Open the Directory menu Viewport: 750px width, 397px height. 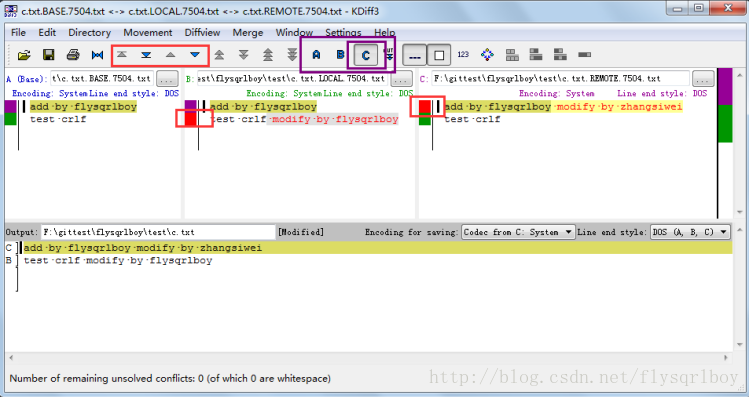(89, 33)
